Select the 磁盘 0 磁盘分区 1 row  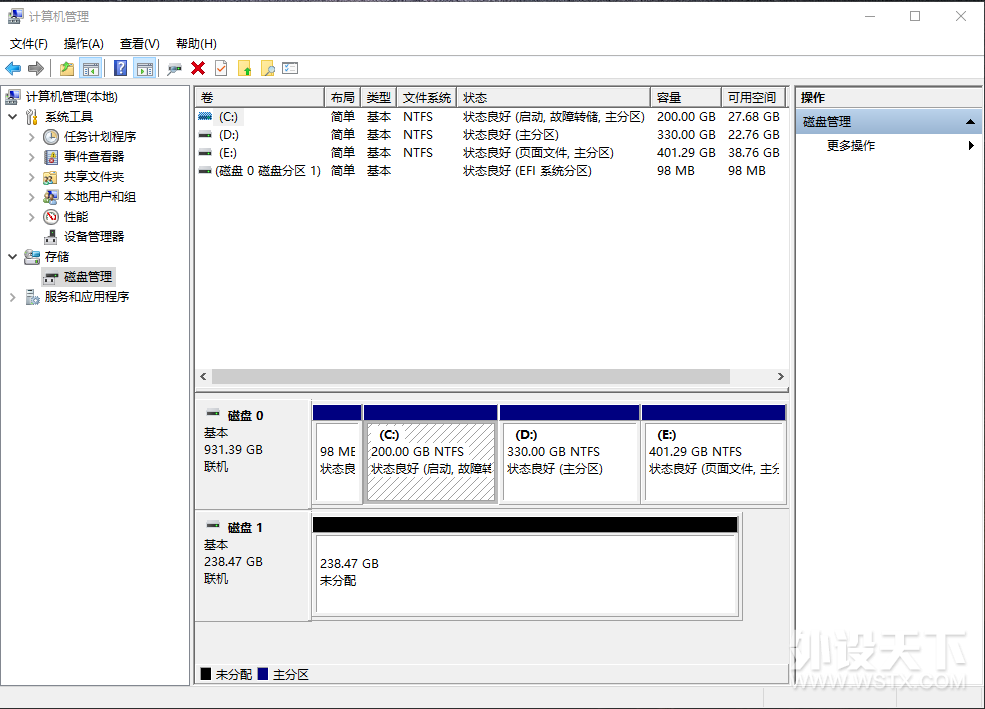coord(491,171)
